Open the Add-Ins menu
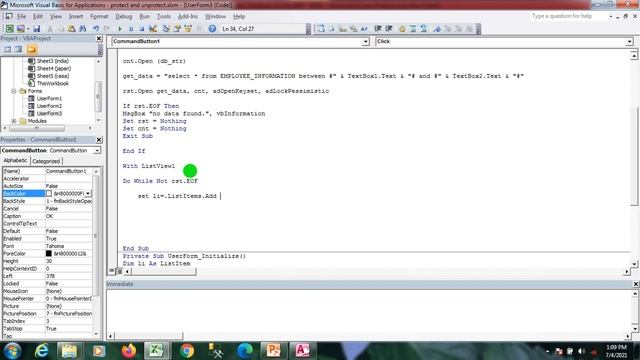The image size is (640, 360). (x=188, y=16)
